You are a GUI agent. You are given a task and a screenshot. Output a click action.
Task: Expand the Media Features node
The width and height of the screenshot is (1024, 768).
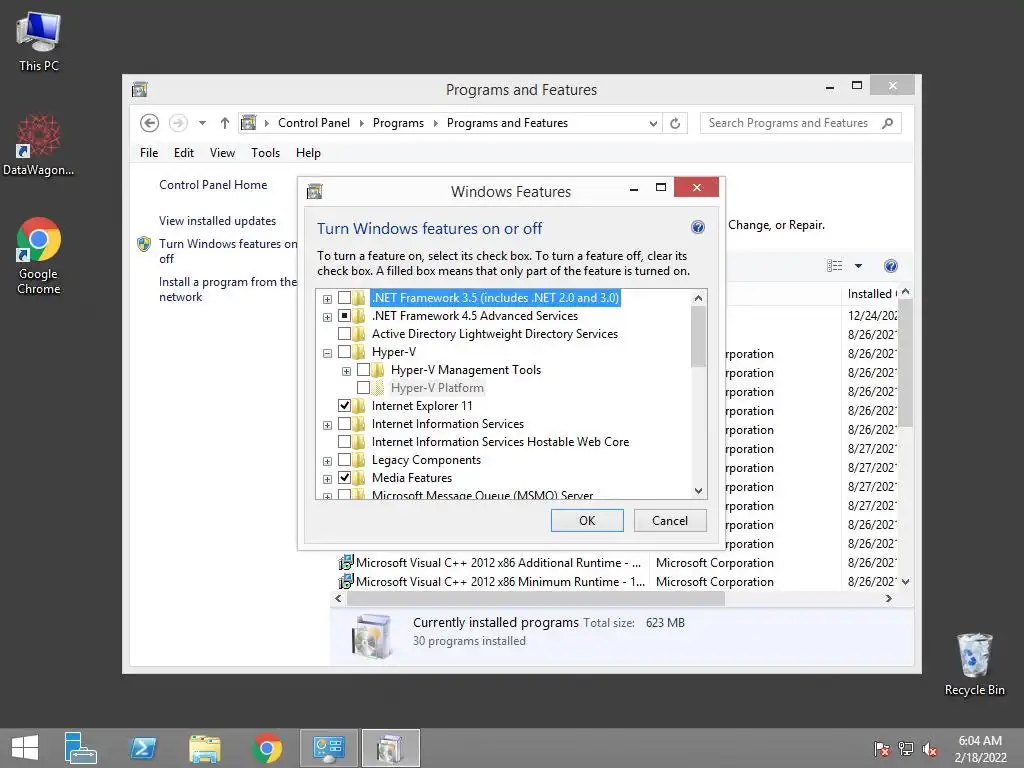pyautogui.click(x=327, y=479)
